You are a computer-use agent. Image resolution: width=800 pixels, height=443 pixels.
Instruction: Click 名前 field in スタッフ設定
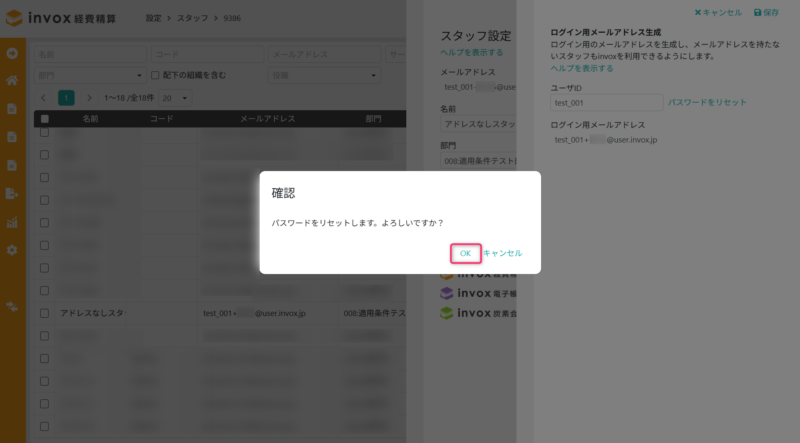pos(479,124)
